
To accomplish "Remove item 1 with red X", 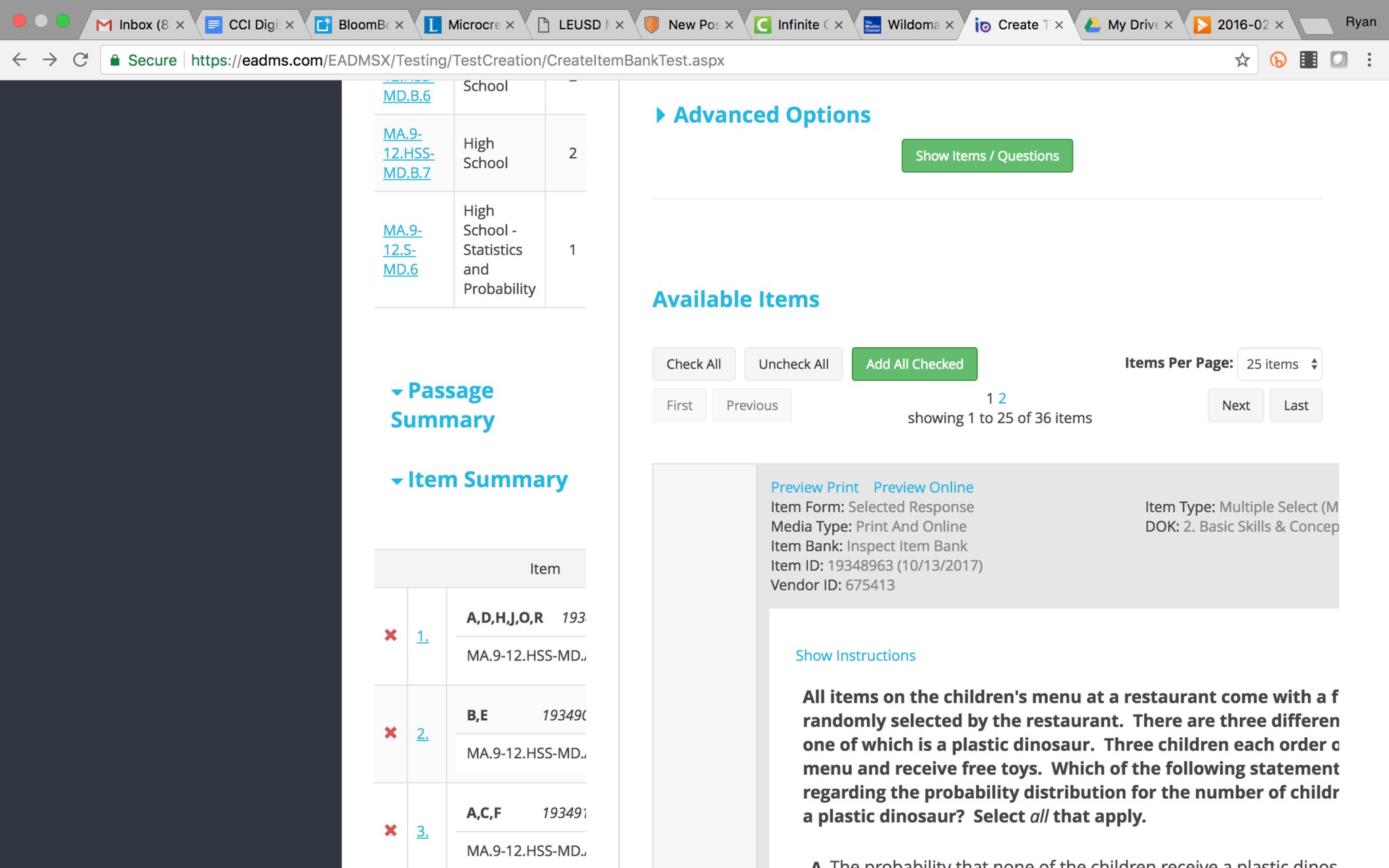I will point(391,635).
